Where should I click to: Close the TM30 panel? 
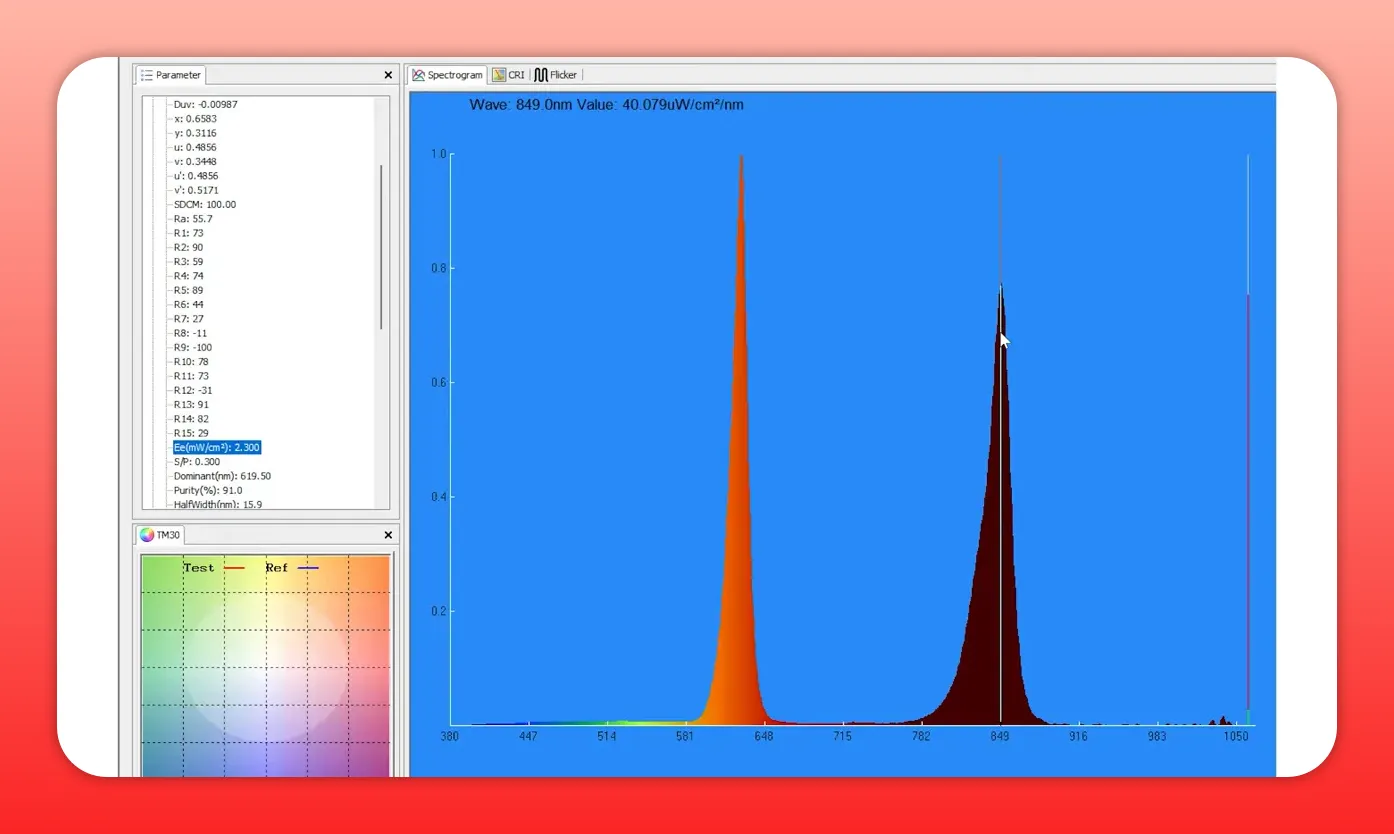pyautogui.click(x=388, y=534)
